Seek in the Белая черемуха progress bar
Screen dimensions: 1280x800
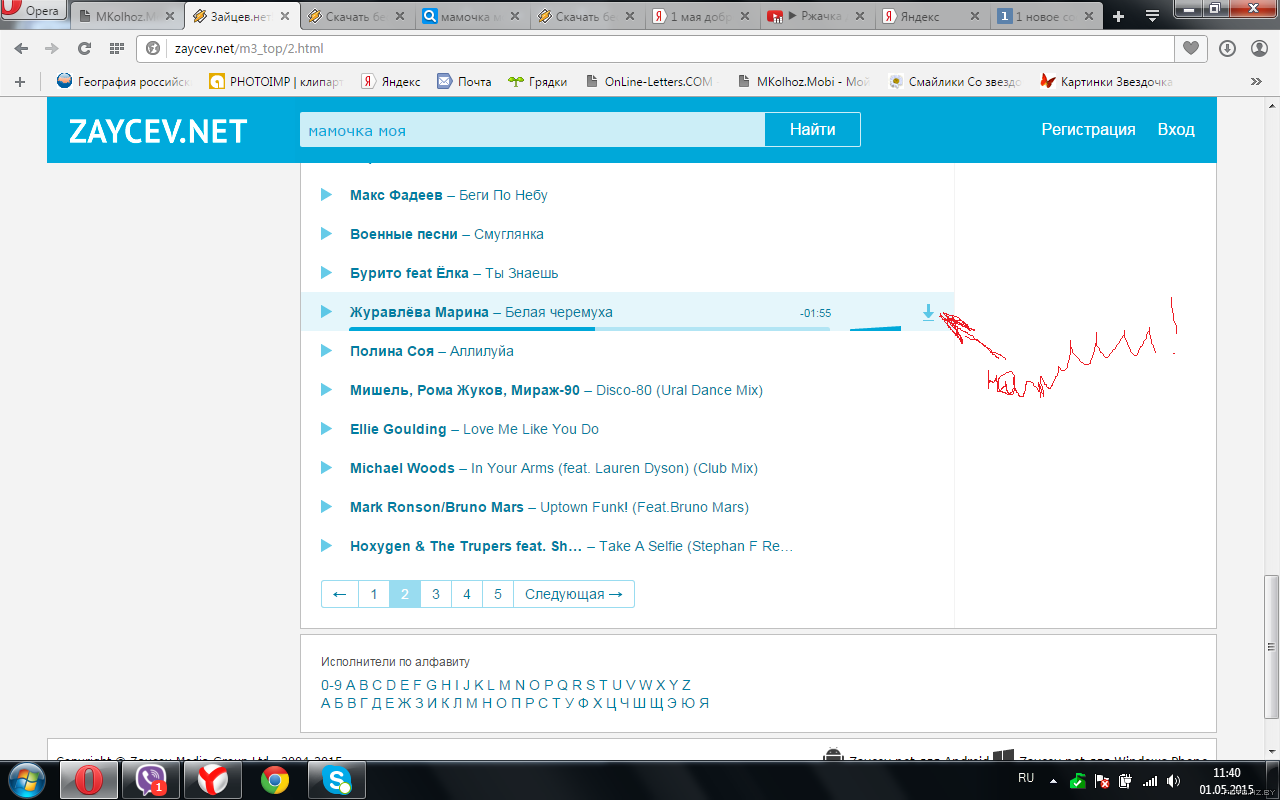(589, 328)
